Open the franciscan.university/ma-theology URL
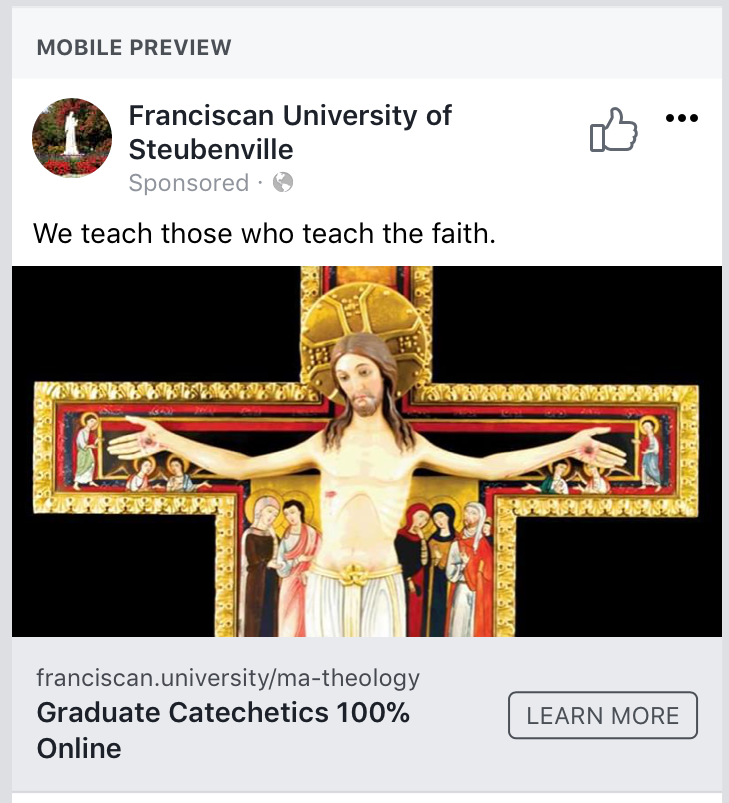729x803 pixels. click(x=228, y=679)
